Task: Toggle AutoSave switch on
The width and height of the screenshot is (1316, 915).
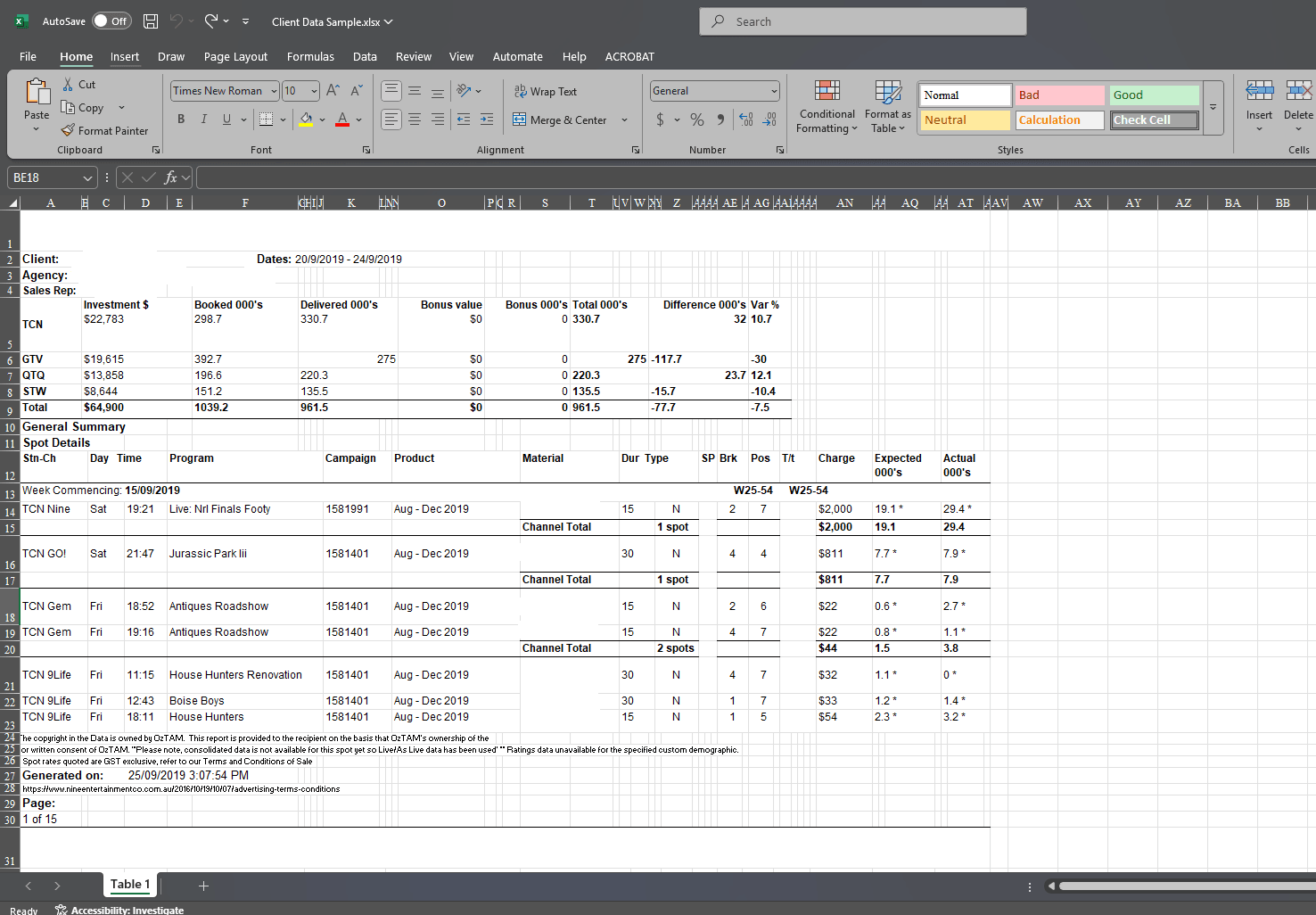Action: point(111,21)
